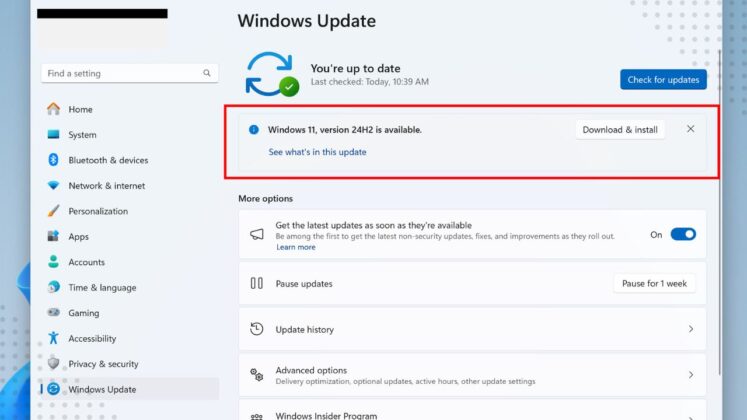The width and height of the screenshot is (747, 420).
Task: Click the vertical scrollbar on the right
Action: coord(719,212)
